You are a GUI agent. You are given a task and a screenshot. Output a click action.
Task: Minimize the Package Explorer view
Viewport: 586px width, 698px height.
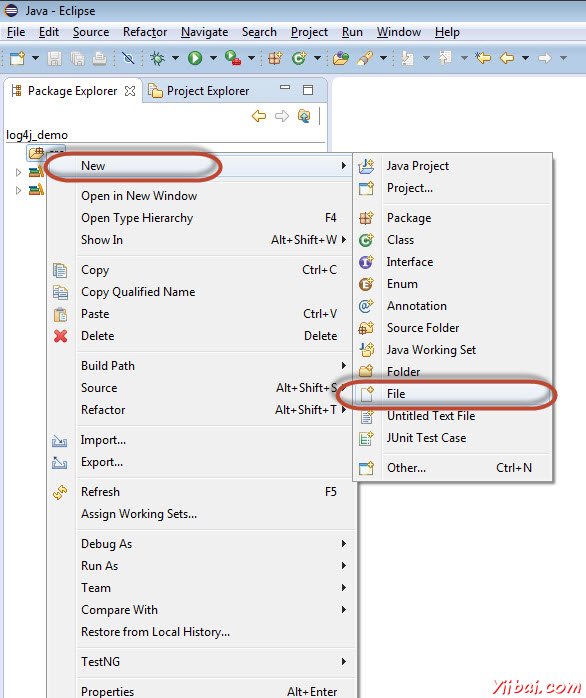point(285,88)
